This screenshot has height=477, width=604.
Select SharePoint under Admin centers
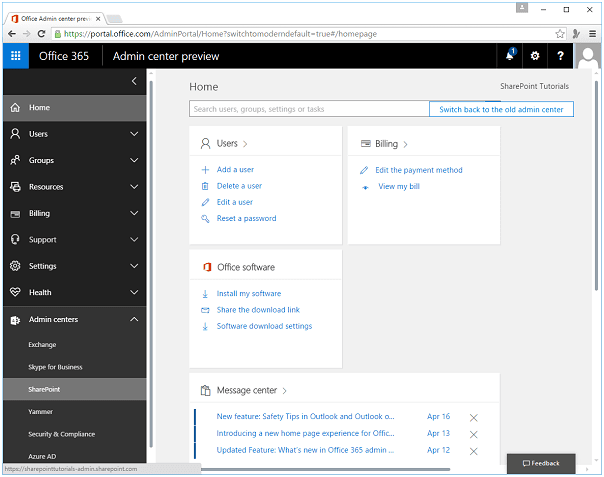(x=44, y=389)
